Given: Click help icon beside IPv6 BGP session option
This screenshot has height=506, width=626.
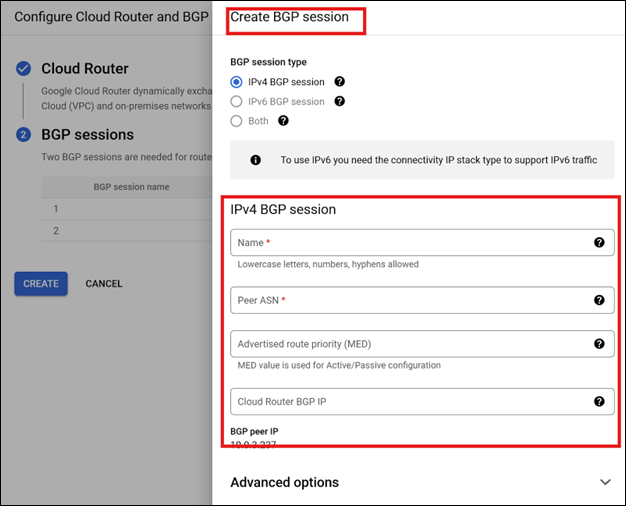Looking at the screenshot, I should 340,101.
